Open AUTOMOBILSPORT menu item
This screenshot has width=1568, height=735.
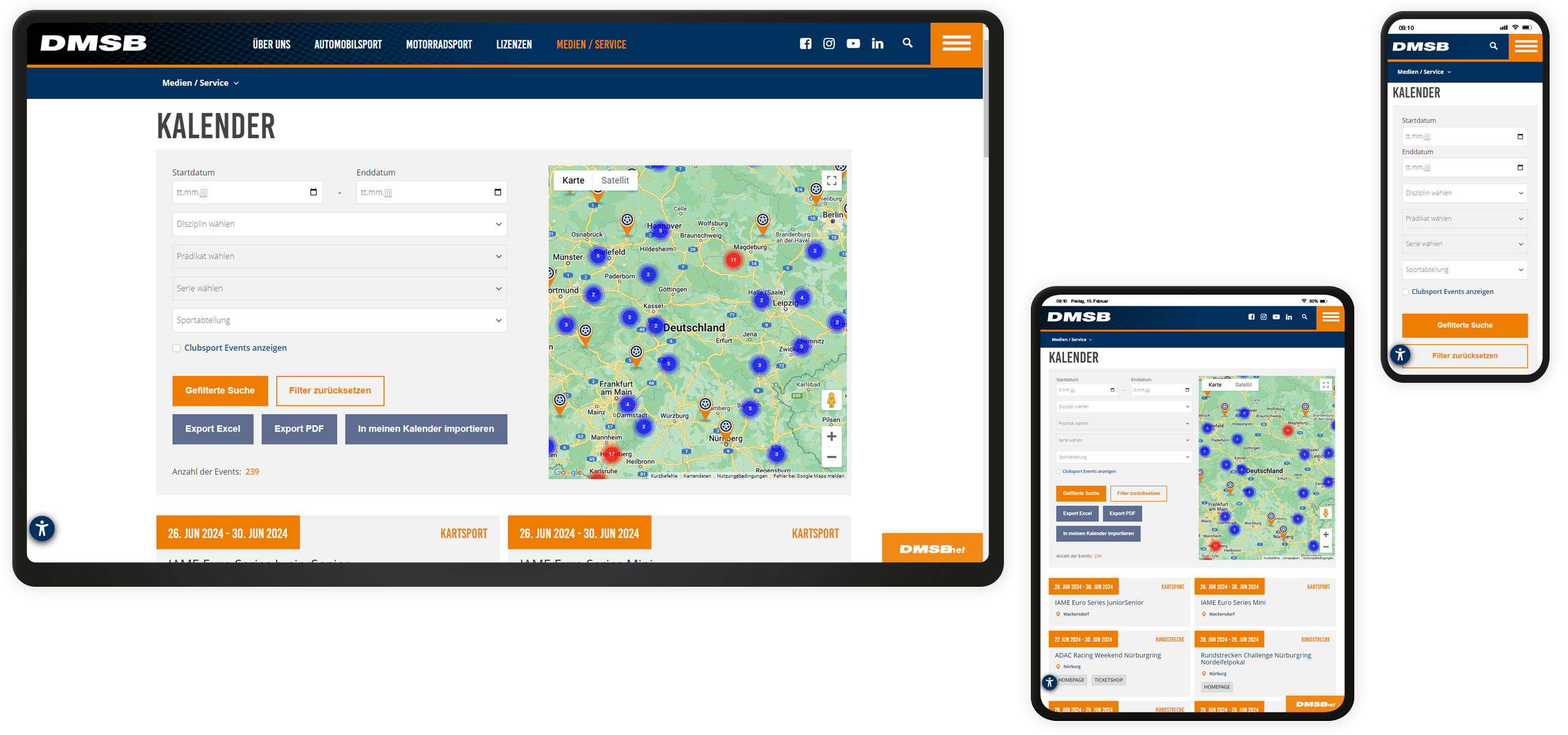click(348, 45)
